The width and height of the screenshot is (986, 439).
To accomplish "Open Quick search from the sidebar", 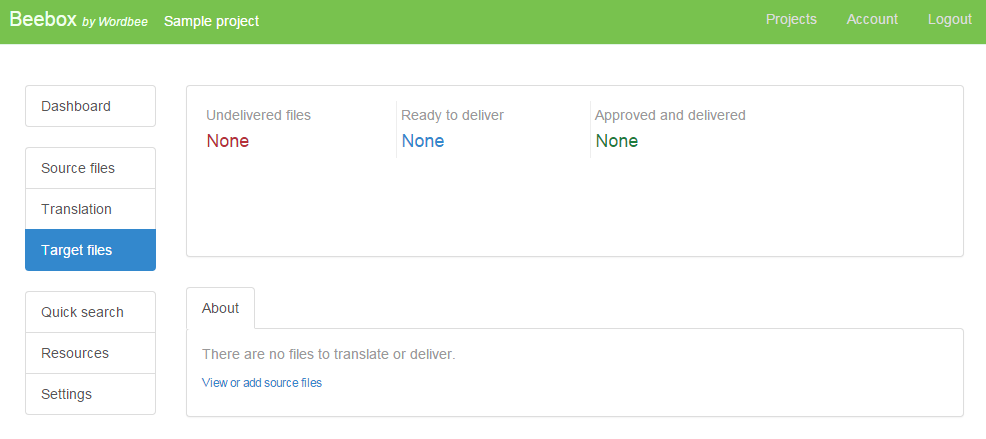I will point(90,312).
